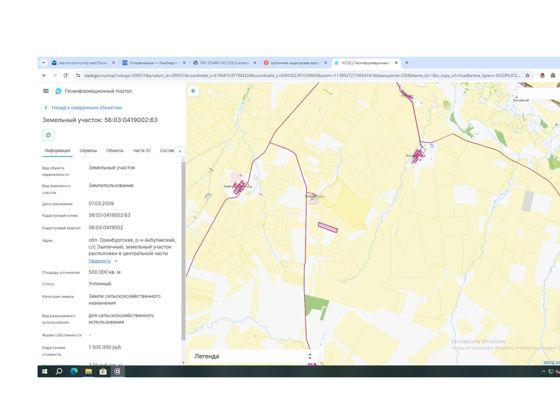This screenshot has height=396, width=560.
Task: Click the active browser app icon on the taskbar
Action: (117, 371)
